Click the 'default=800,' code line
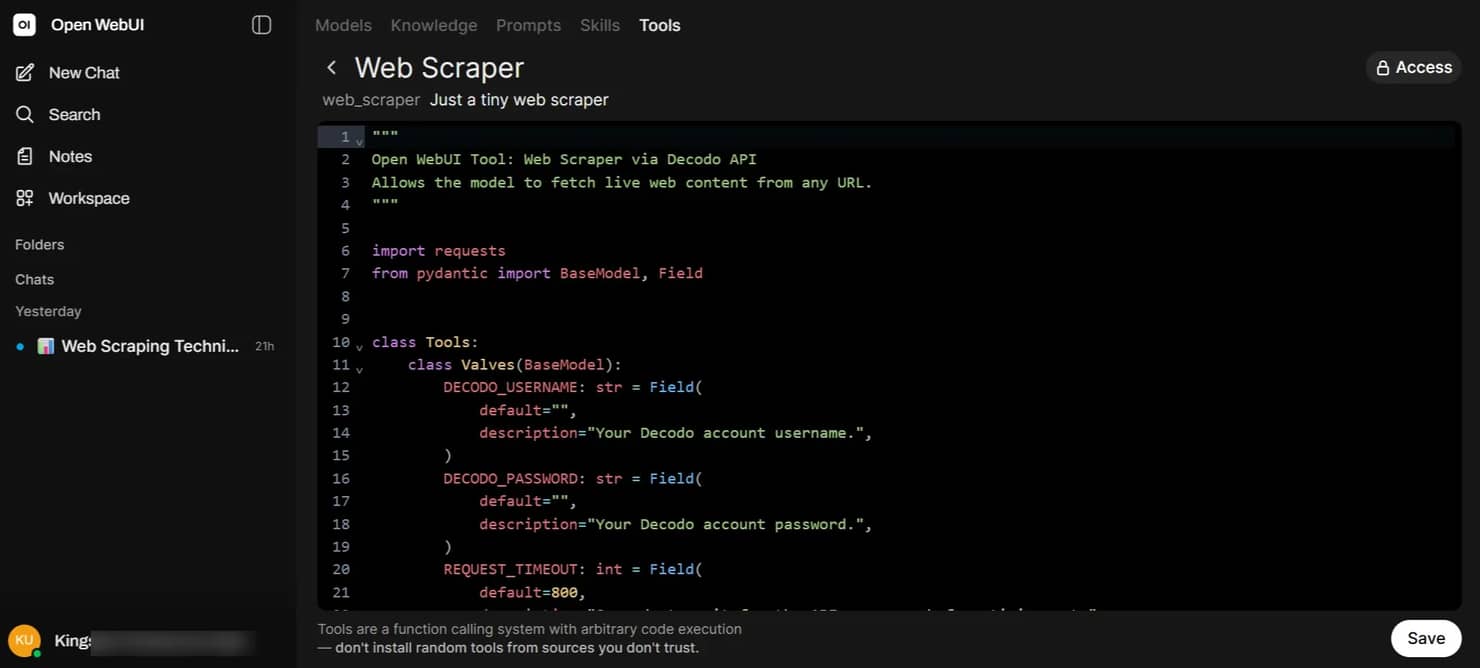This screenshot has width=1480, height=668. (x=532, y=592)
